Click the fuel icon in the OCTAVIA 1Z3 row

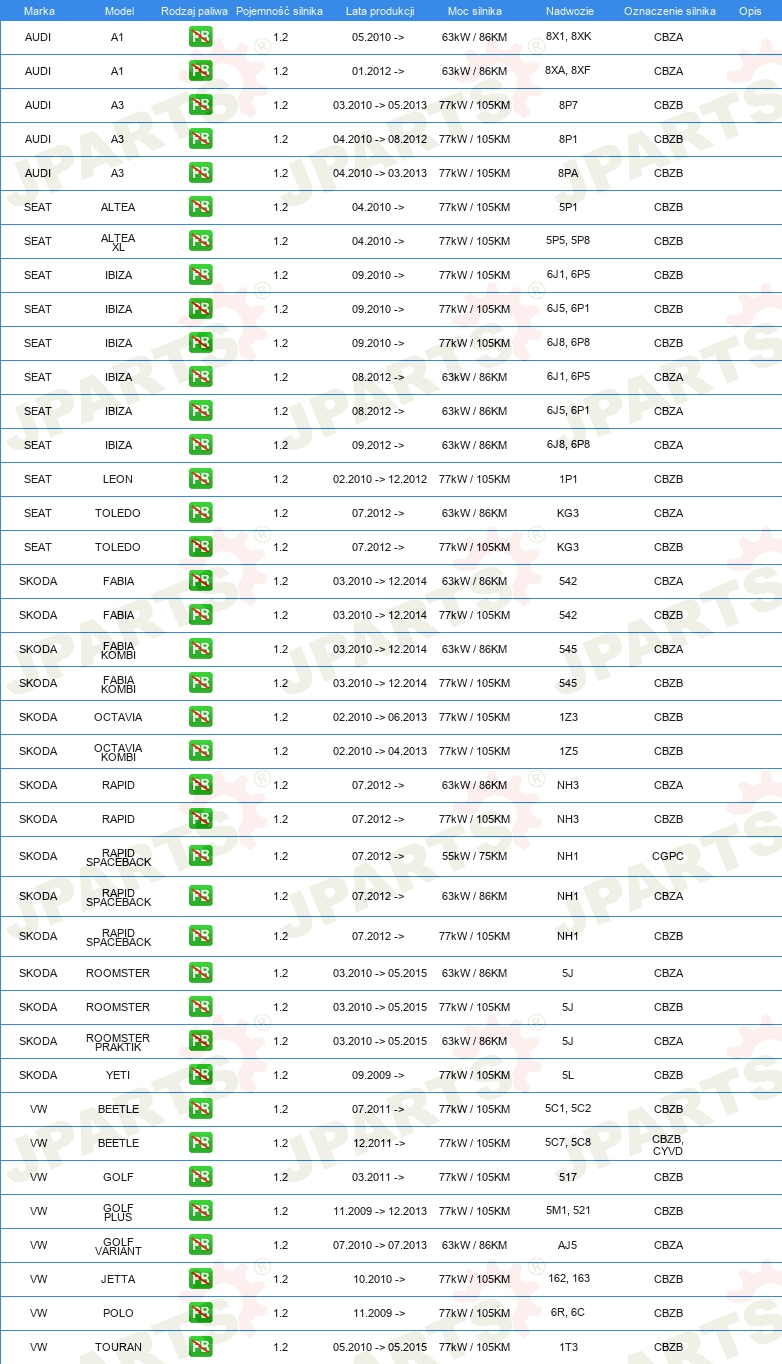tap(200, 716)
